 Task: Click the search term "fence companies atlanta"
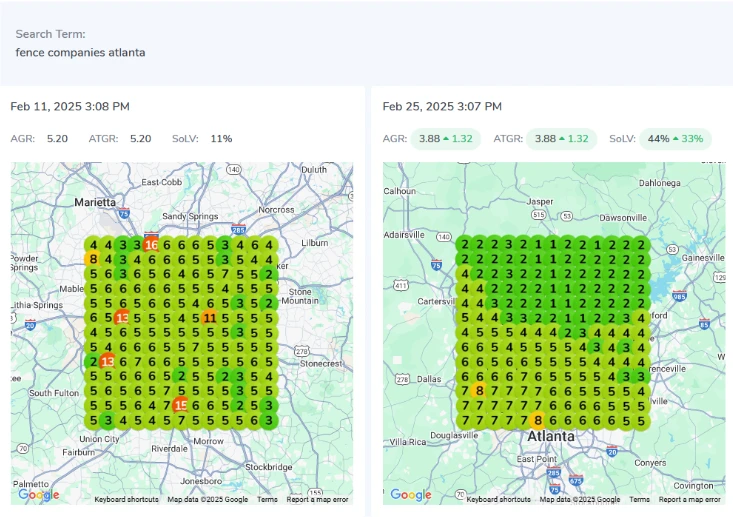80,52
